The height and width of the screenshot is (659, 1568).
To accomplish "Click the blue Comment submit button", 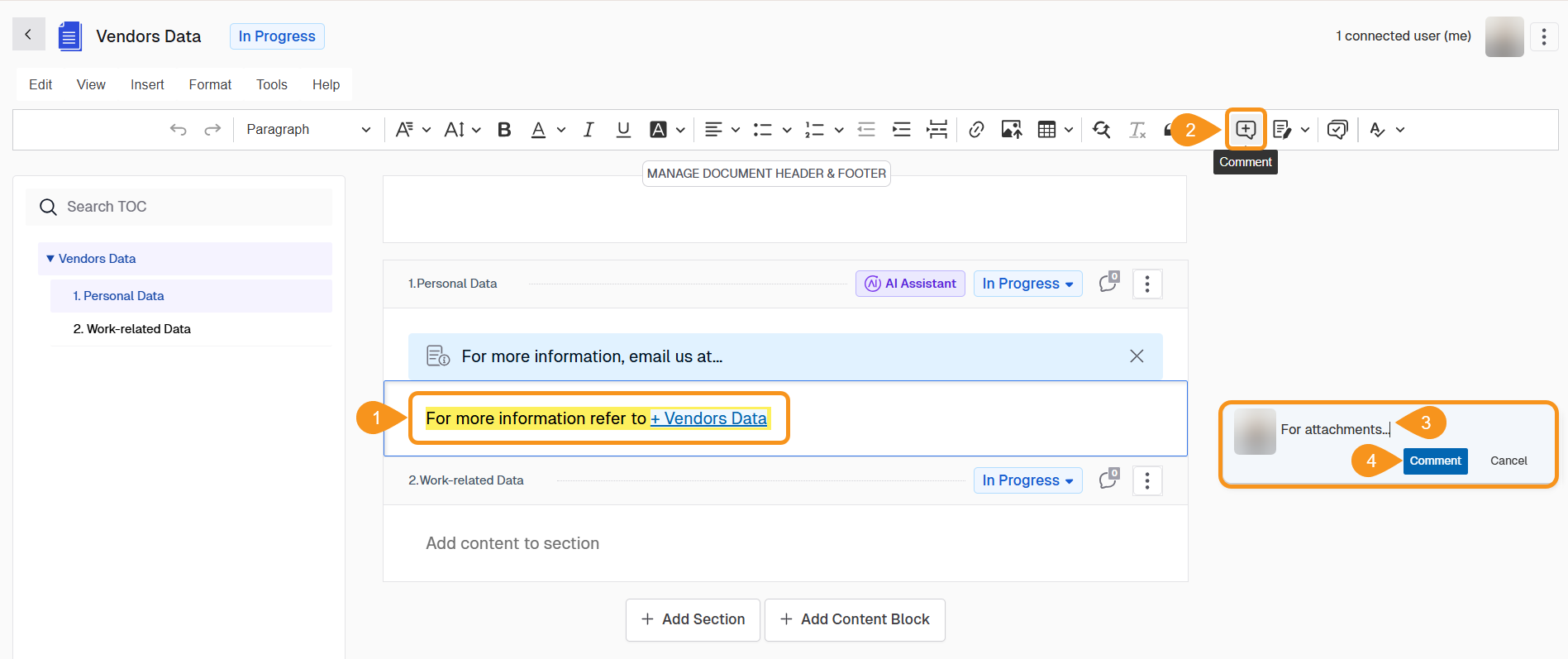I will pyautogui.click(x=1435, y=461).
